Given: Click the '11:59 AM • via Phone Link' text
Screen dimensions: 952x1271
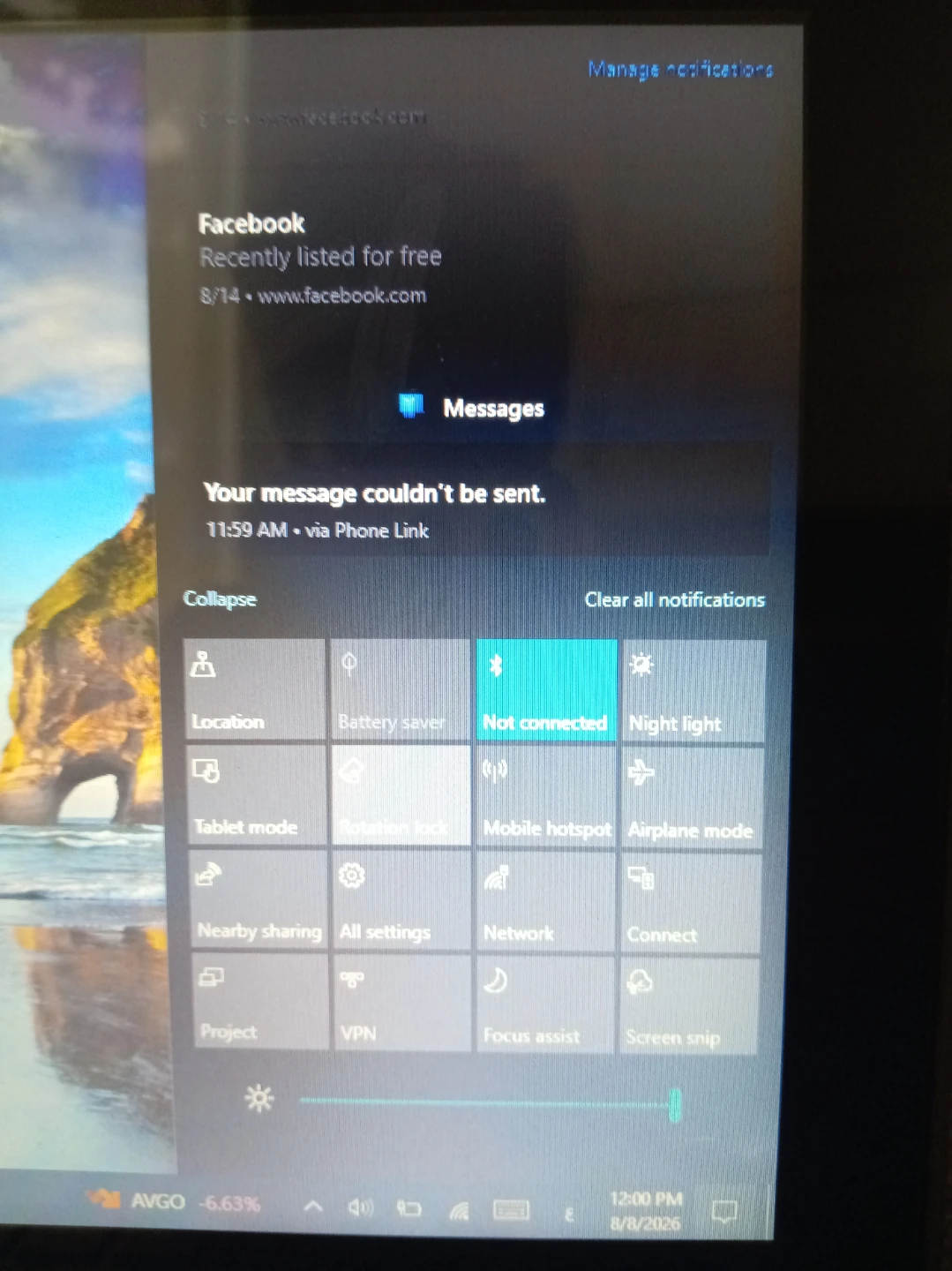Looking at the screenshot, I should (x=318, y=530).
